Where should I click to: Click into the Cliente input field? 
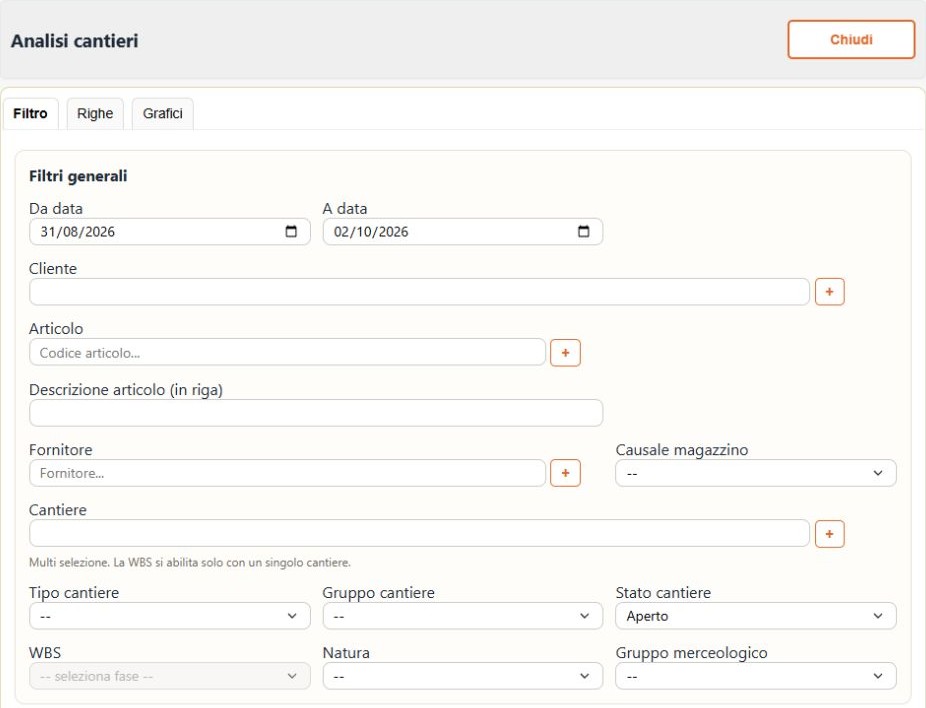click(x=419, y=292)
